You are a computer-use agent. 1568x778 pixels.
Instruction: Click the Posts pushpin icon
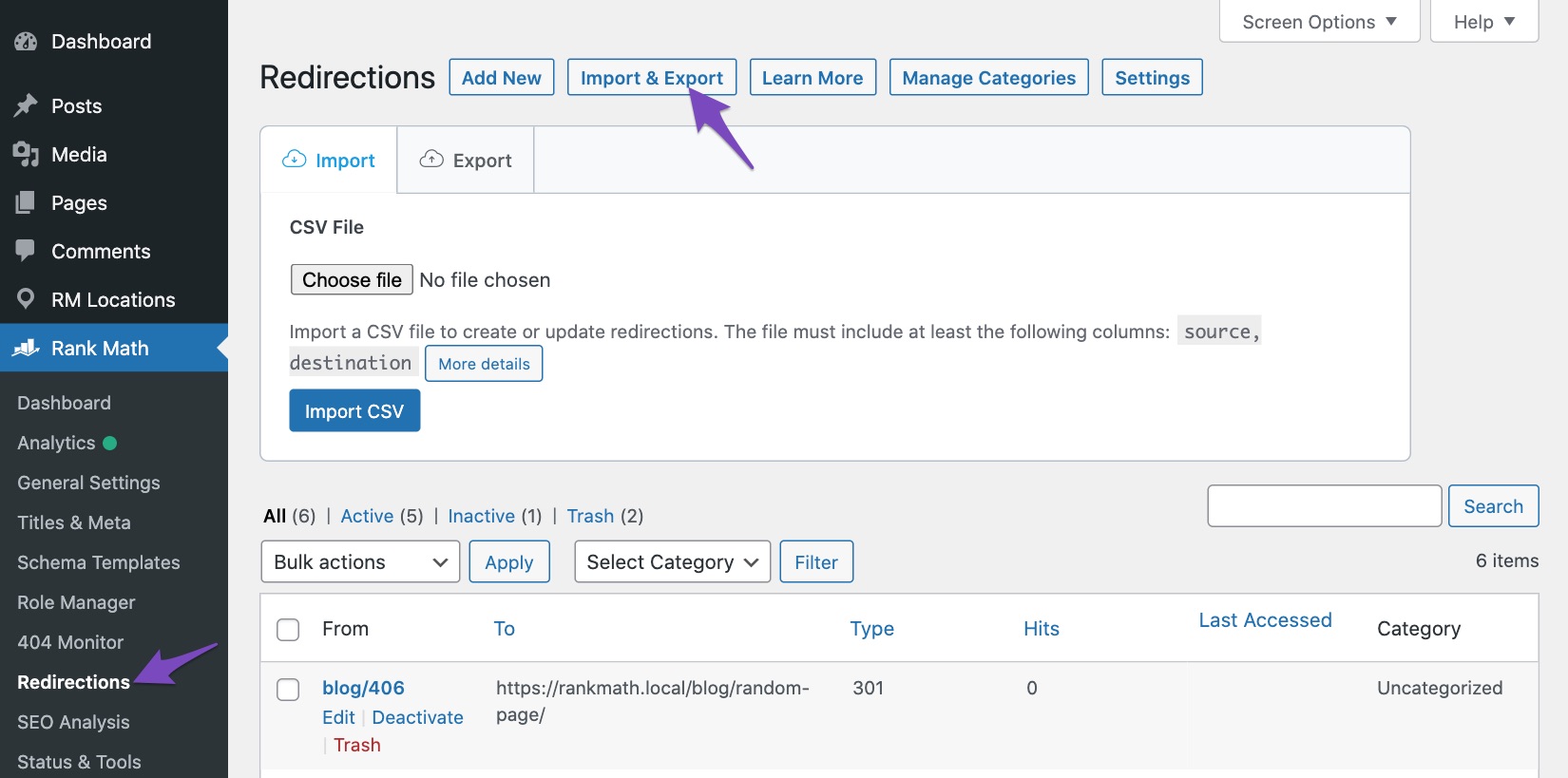coord(26,105)
